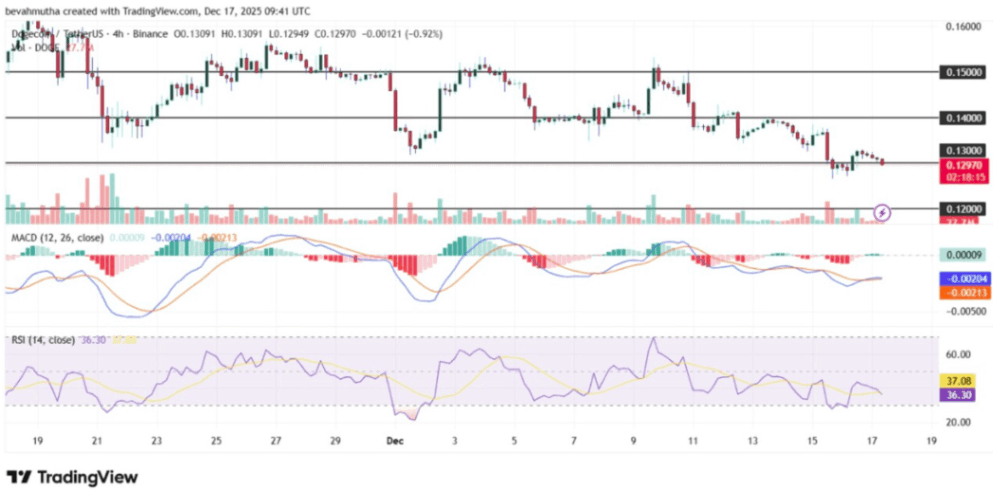Click date 11 on the time axis
Image resolution: width=993 pixels, height=489 pixels.
693,441
